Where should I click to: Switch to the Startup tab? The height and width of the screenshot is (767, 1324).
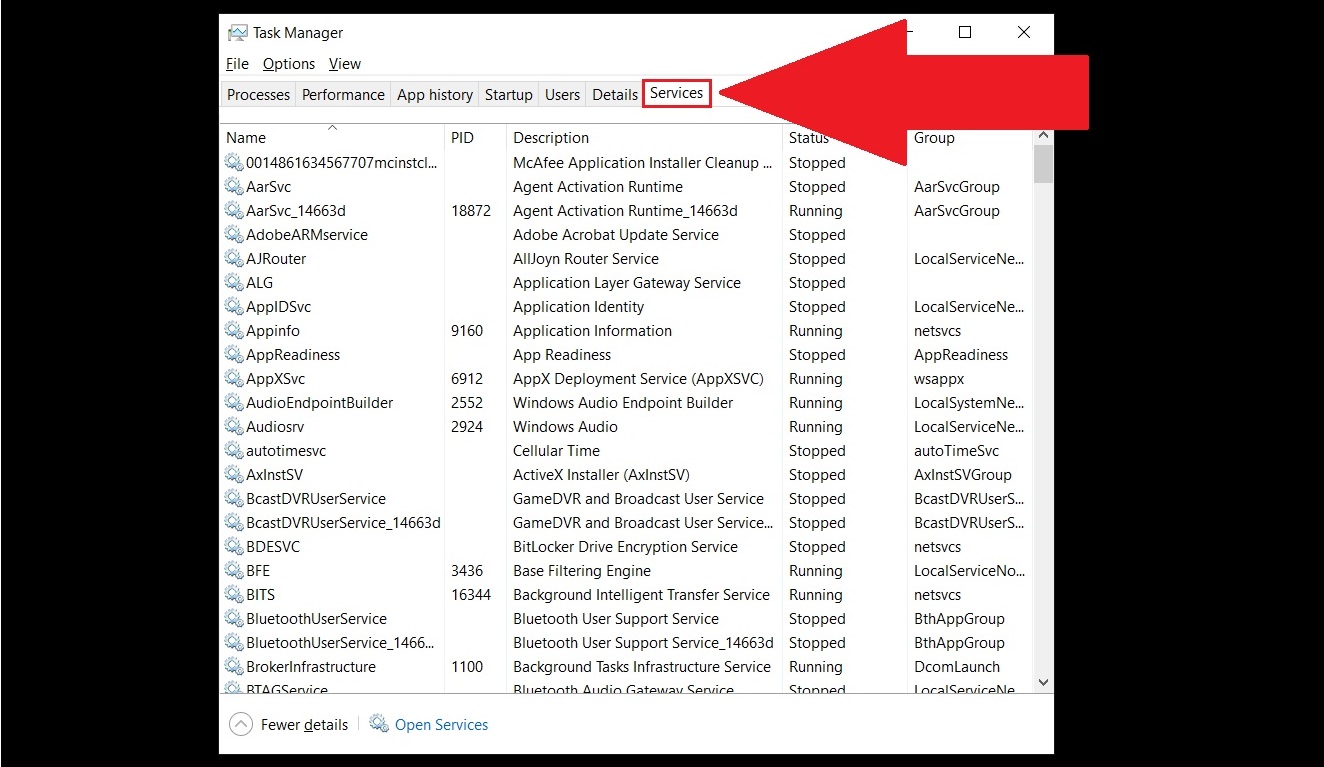pos(509,94)
